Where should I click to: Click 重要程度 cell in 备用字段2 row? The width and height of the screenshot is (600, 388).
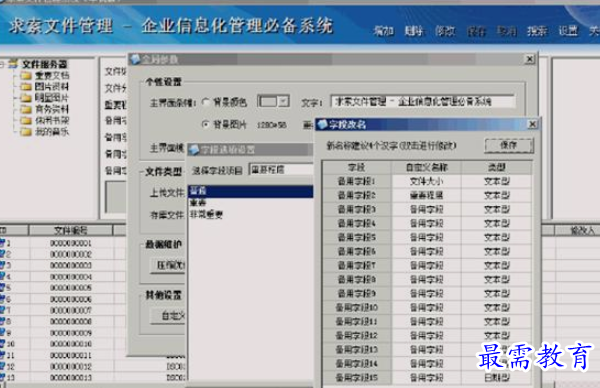[x=426, y=195]
